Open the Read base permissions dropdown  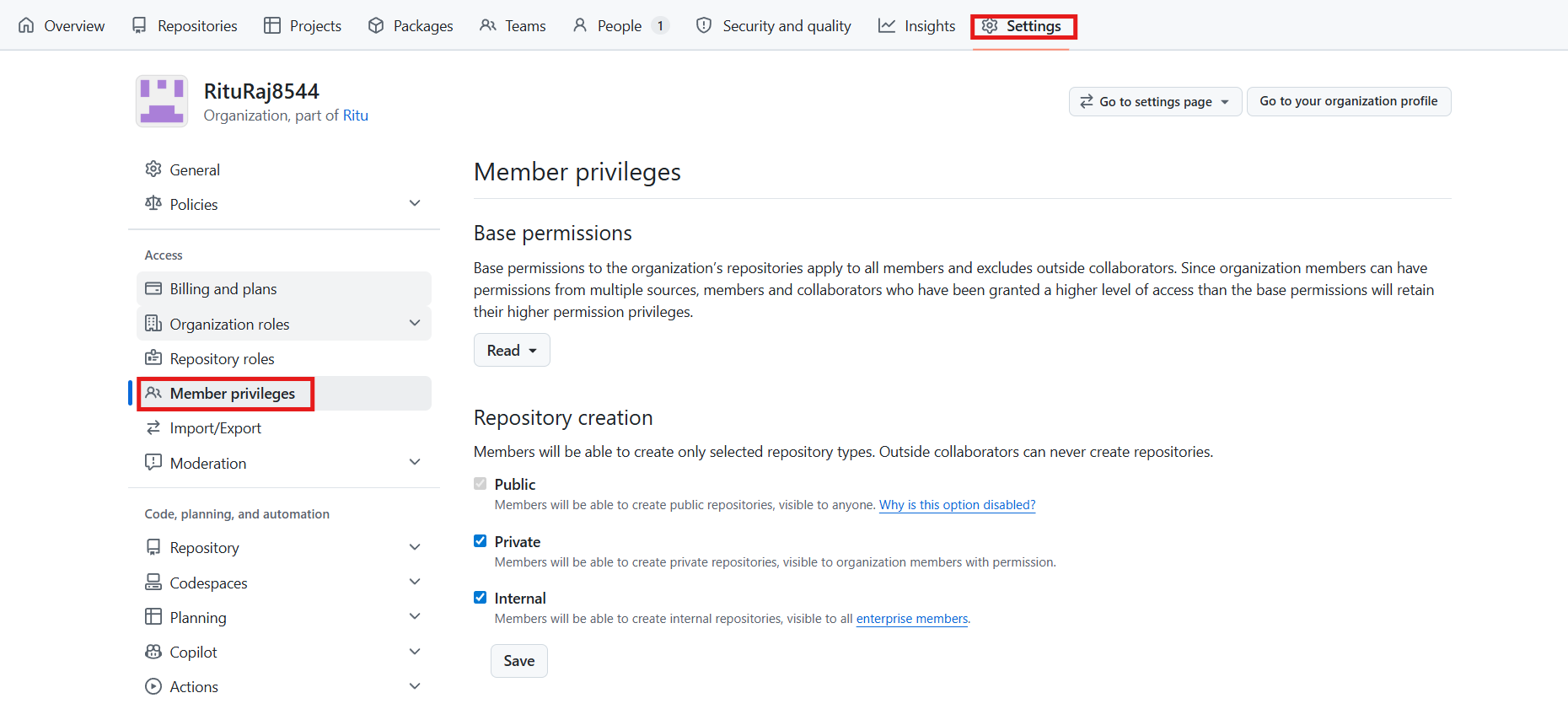(512, 350)
